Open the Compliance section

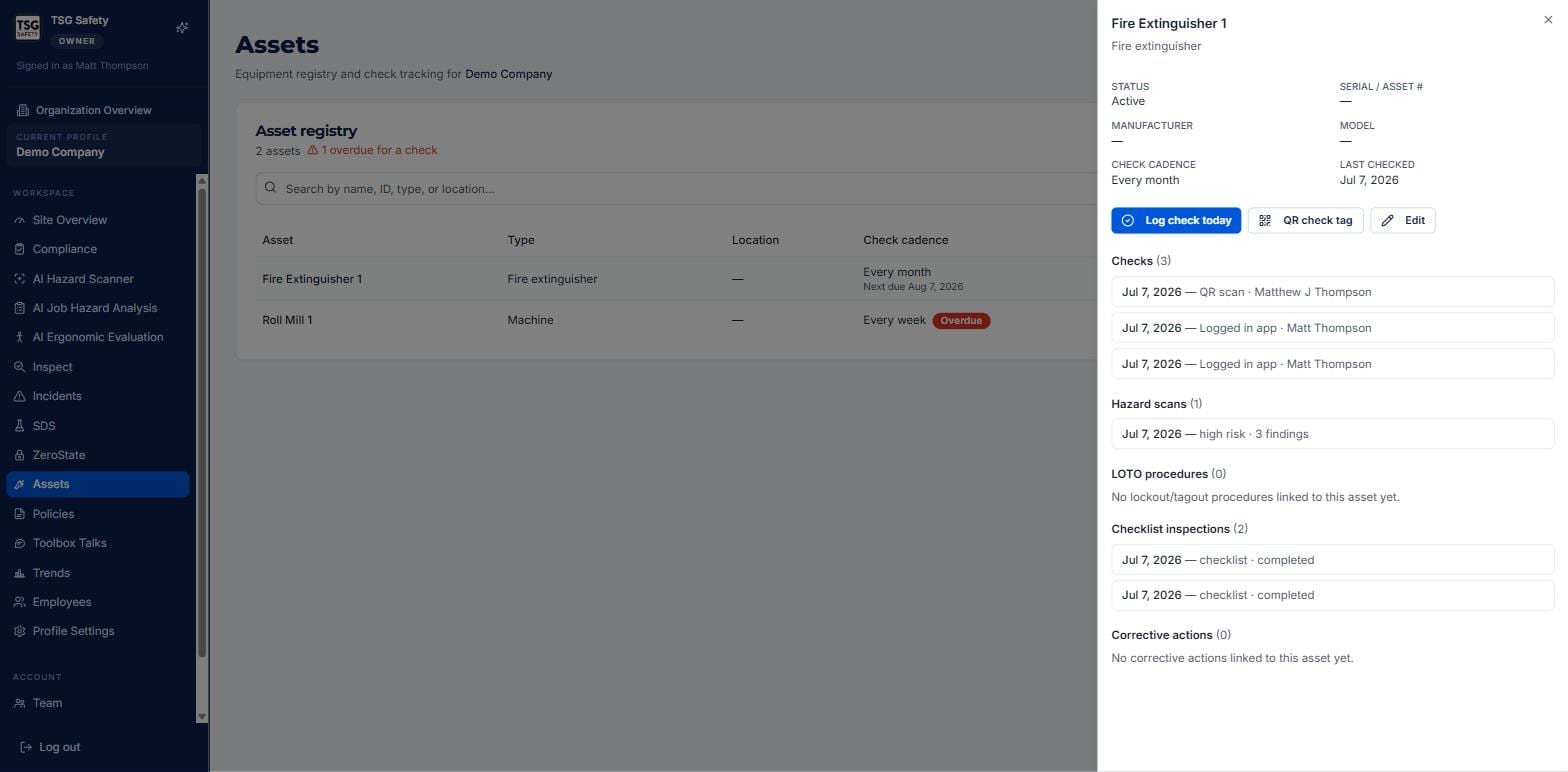click(98, 249)
